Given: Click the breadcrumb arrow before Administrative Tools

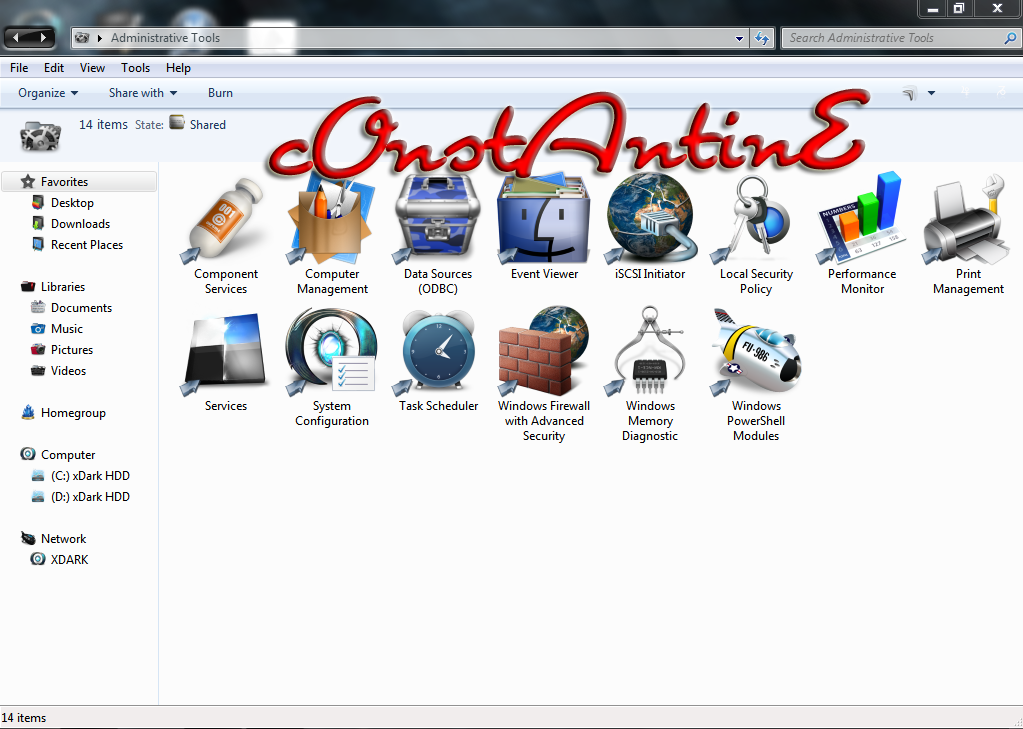Looking at the screenshot, I should [x=100, y=38].
